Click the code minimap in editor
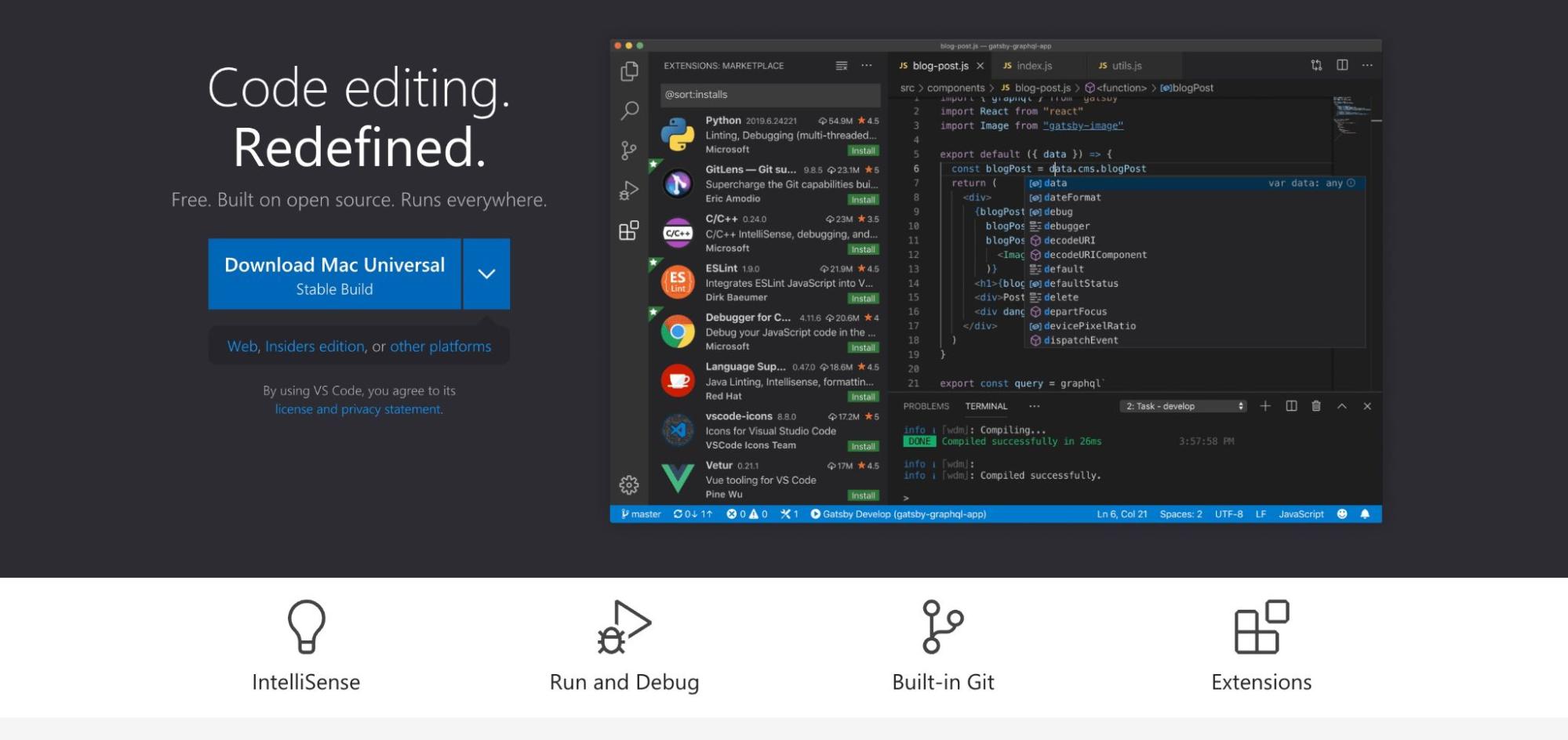This screenshot has height=740, width=1568. [x=1352, y=118]
